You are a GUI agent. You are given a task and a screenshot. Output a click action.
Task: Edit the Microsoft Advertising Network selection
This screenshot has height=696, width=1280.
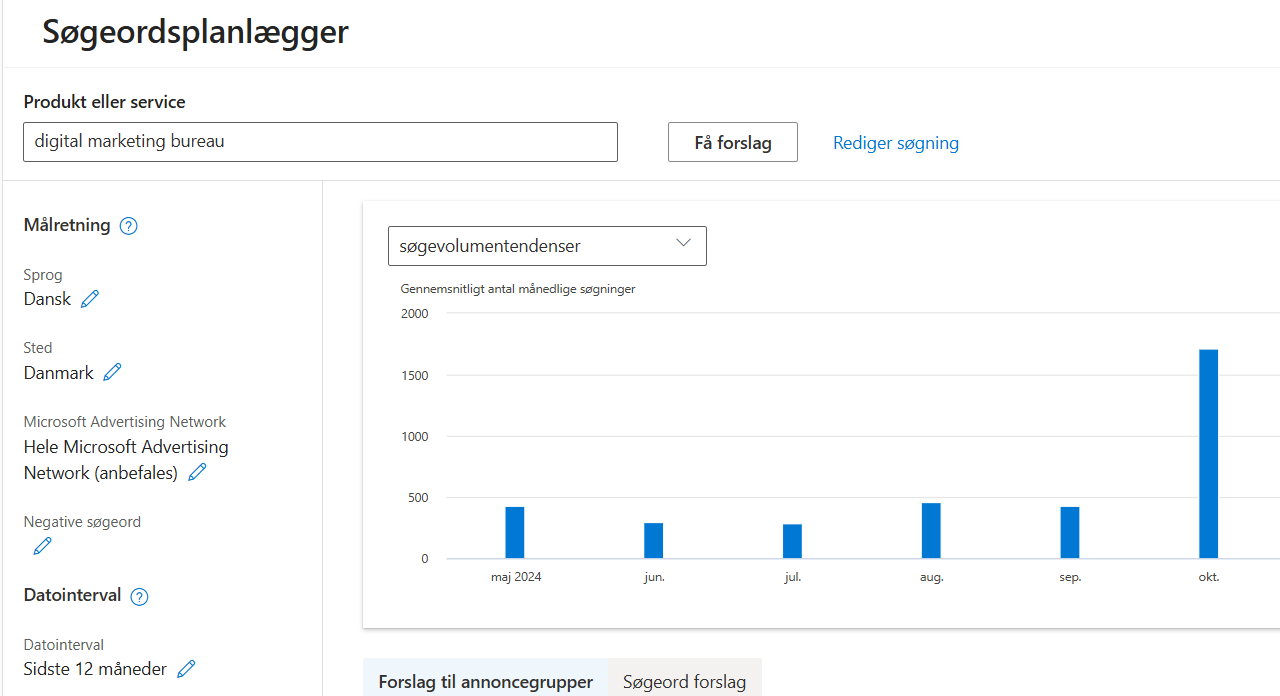pos(198,473)
